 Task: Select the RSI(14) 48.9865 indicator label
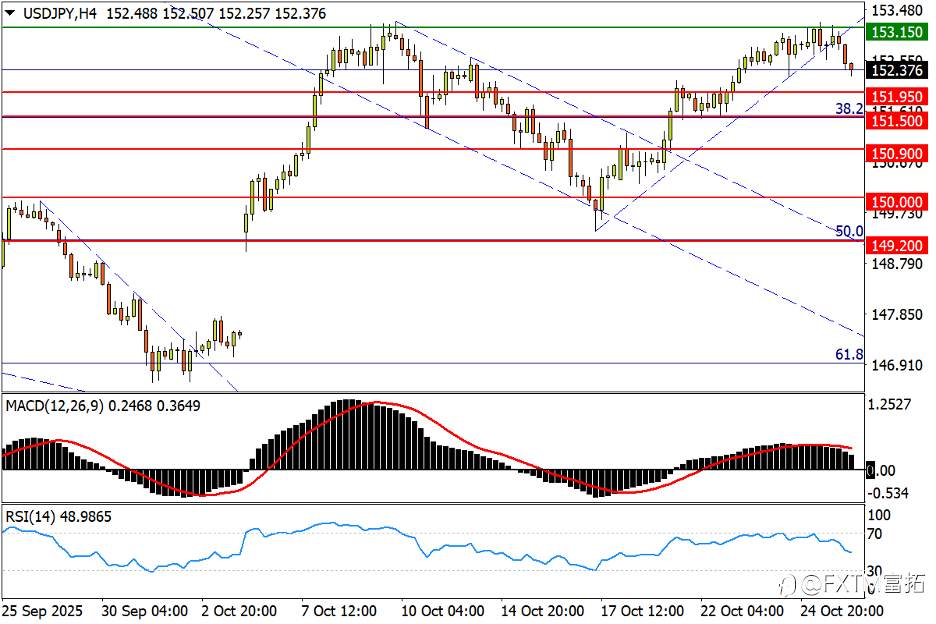click(x=58, y=517)
